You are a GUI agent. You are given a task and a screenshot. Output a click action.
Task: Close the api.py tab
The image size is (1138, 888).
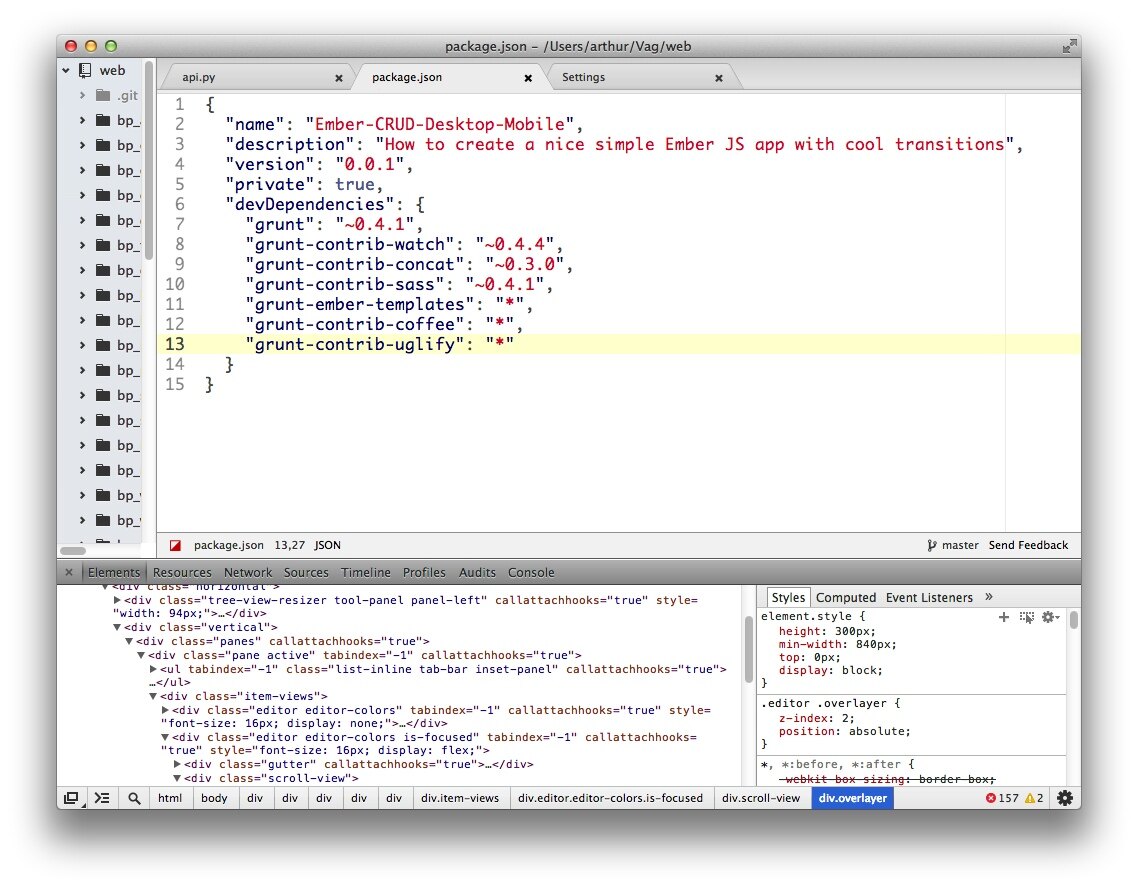[338, 78]
